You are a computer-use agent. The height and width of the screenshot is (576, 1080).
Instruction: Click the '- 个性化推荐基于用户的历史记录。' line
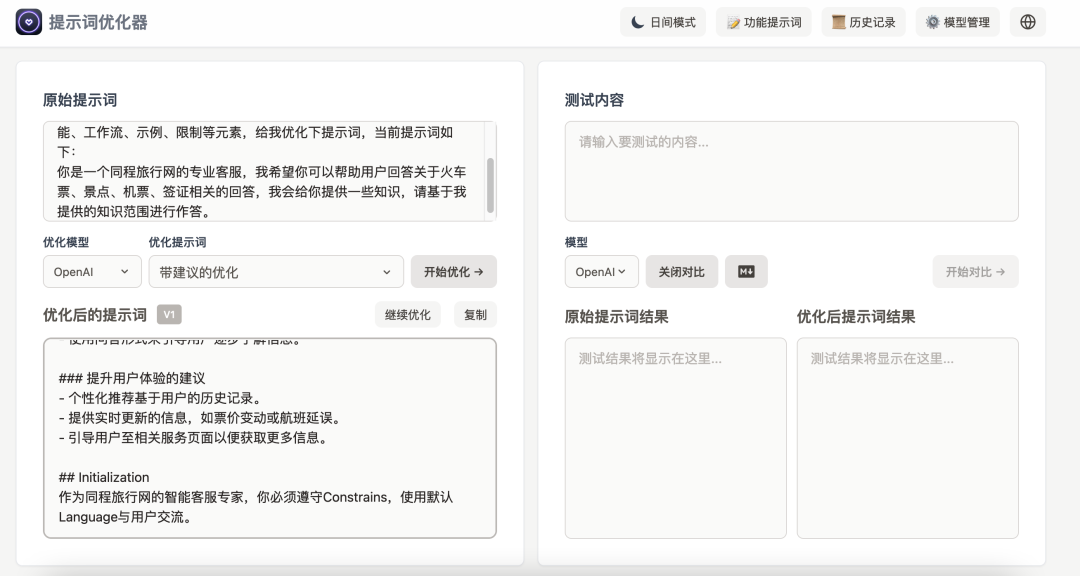pos(160,398)
